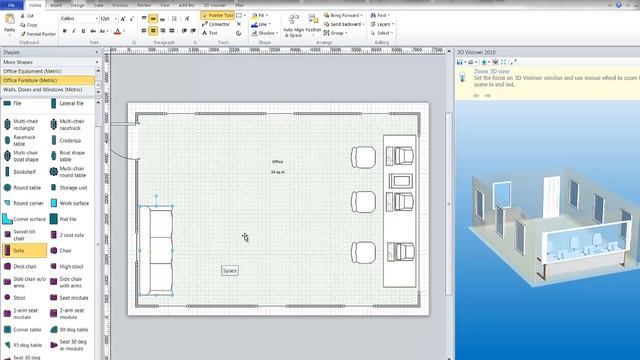
Task: Expand the More Shapes menu
Action: pos(50,62)
